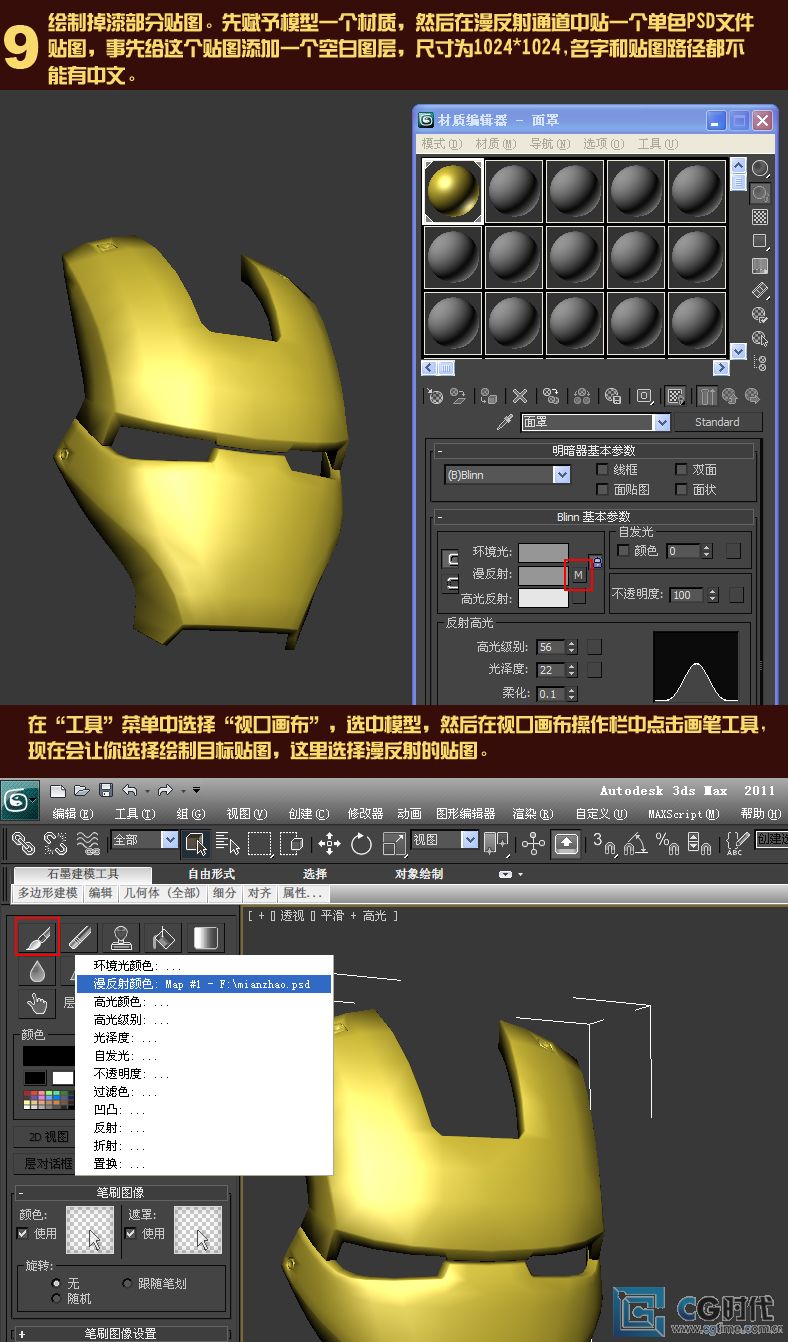This screenshot has width=788, height=1342.
Task: Click the Save file icon in quick toolbar
Action: point(107,790)
